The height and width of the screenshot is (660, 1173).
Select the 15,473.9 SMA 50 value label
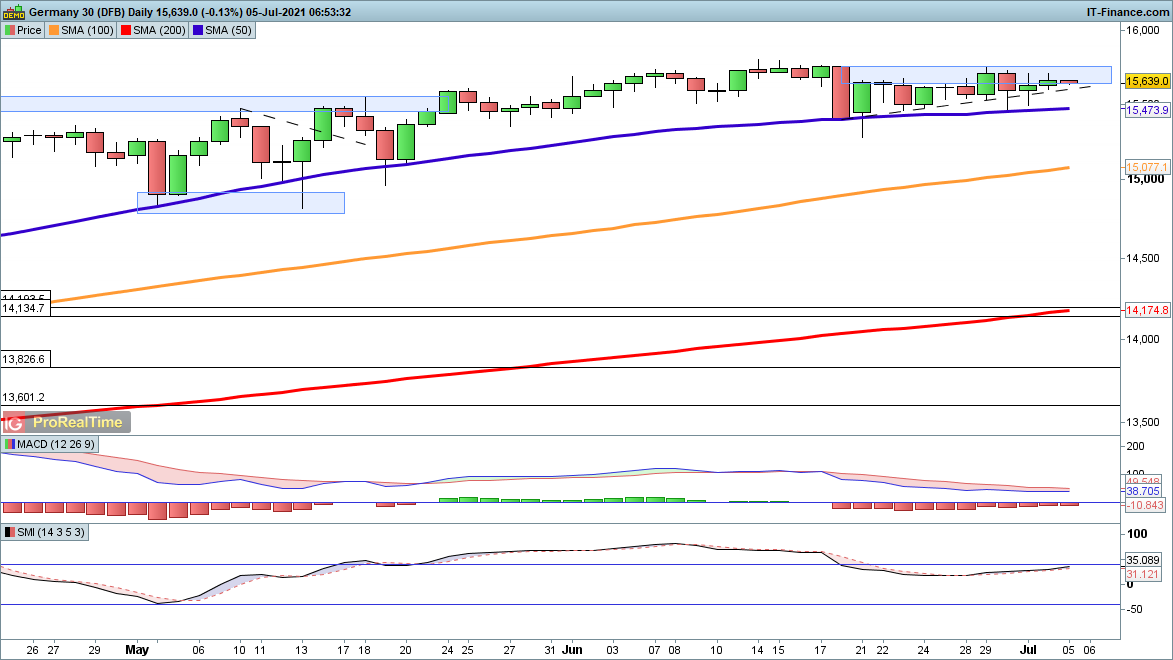click(1146, 111)
